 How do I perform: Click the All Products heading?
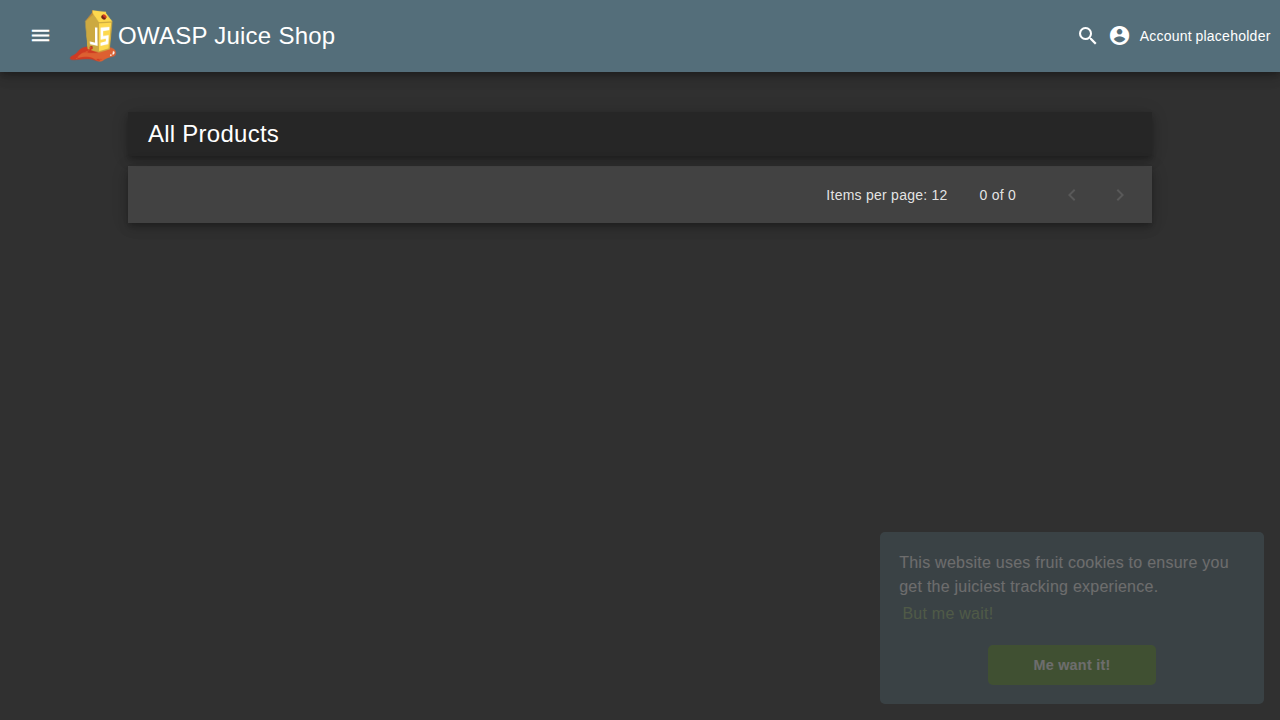pyautogui.click(x=213, y=134)
